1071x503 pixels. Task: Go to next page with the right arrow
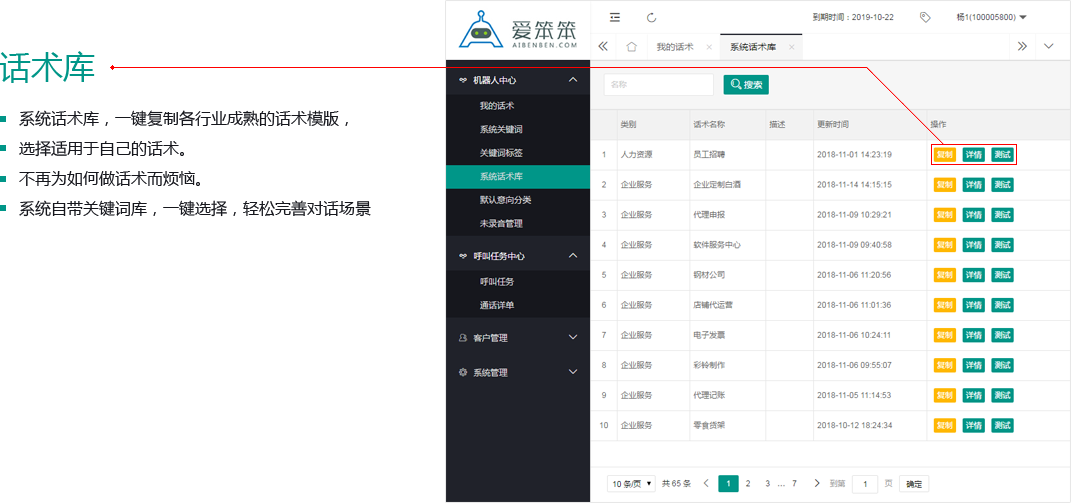tap(817, 483)
